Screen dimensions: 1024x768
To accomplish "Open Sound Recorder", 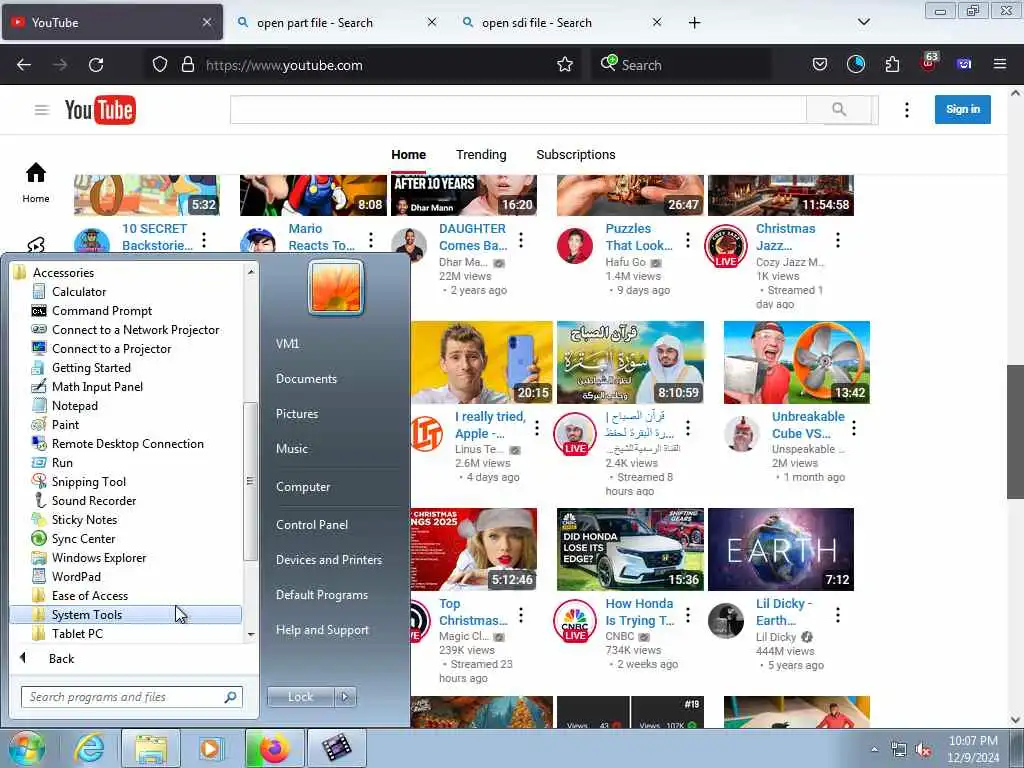I will click(94, 500).
